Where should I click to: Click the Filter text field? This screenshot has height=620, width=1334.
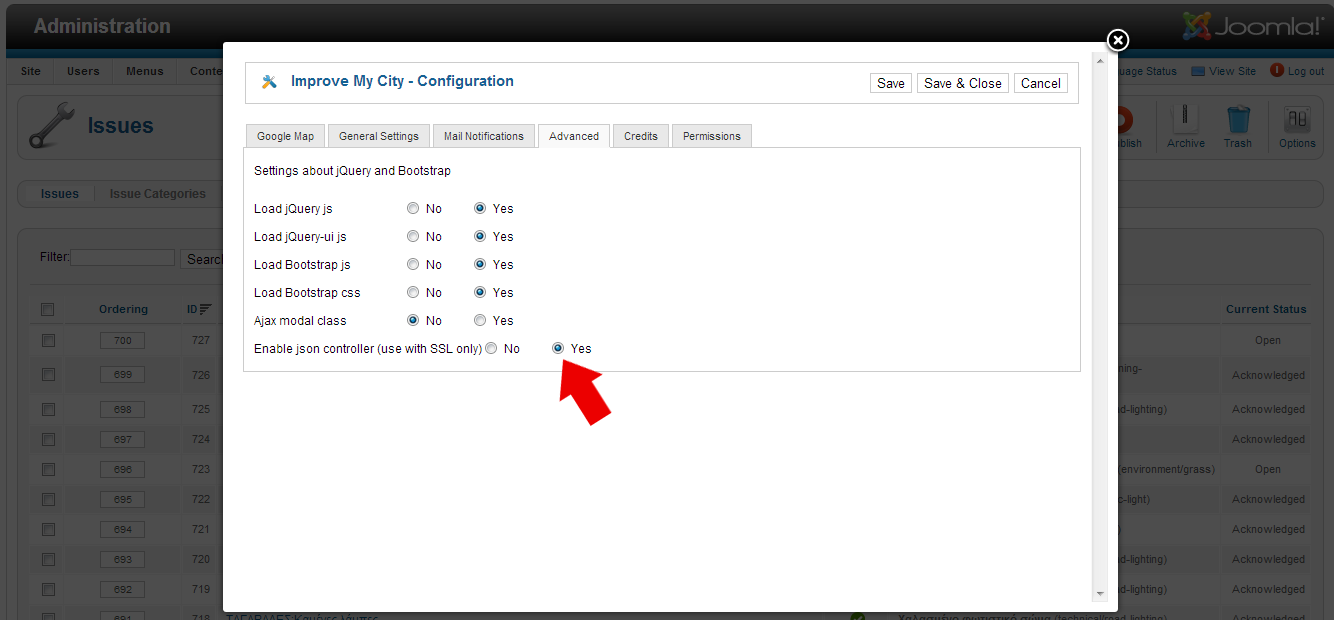point(123,258)
